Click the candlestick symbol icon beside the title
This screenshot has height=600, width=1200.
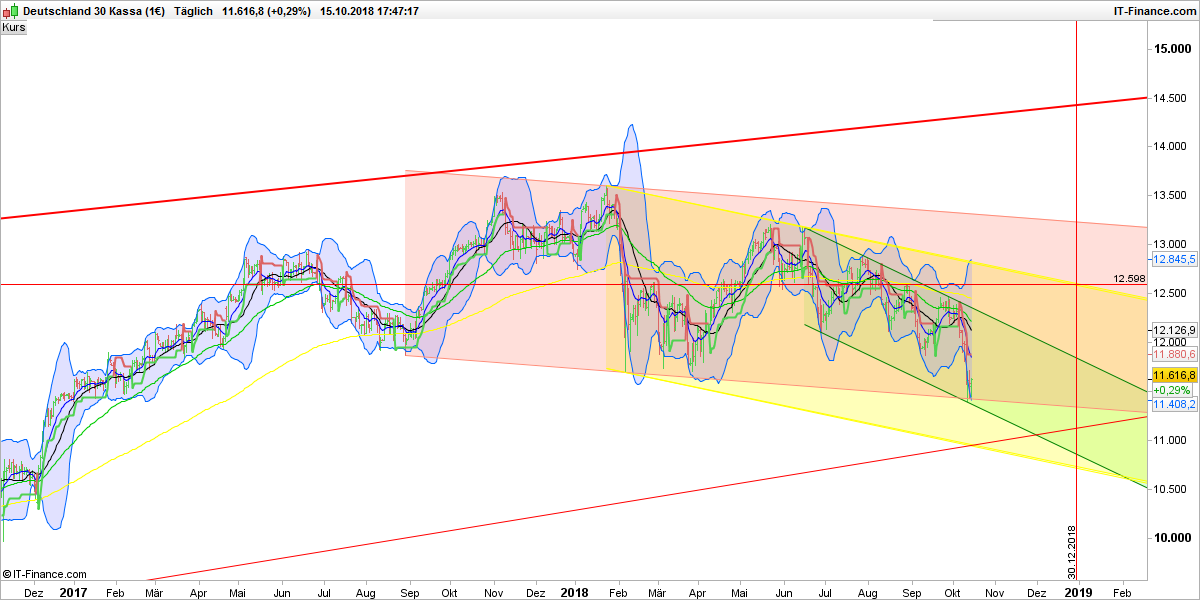pyautogui.click(x=9, y=11)
